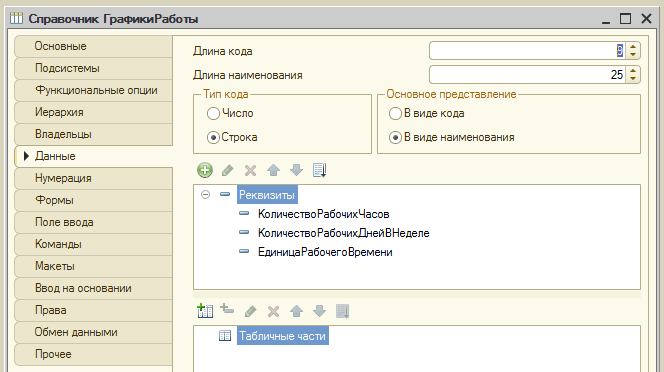The image size is (664, 372).
Task: Select the ЕдиницаРабочегоВремени attribute
Action: 325,252
